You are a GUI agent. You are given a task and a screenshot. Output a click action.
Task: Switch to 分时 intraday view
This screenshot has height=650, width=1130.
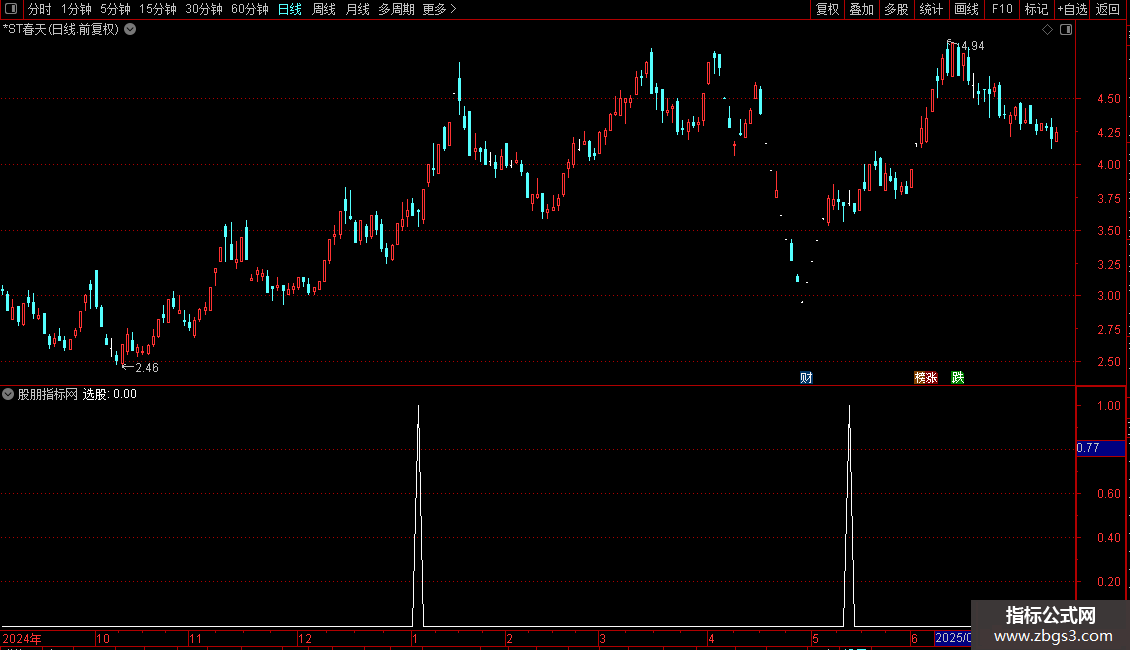pyautogui.click(x=40, y=9)
